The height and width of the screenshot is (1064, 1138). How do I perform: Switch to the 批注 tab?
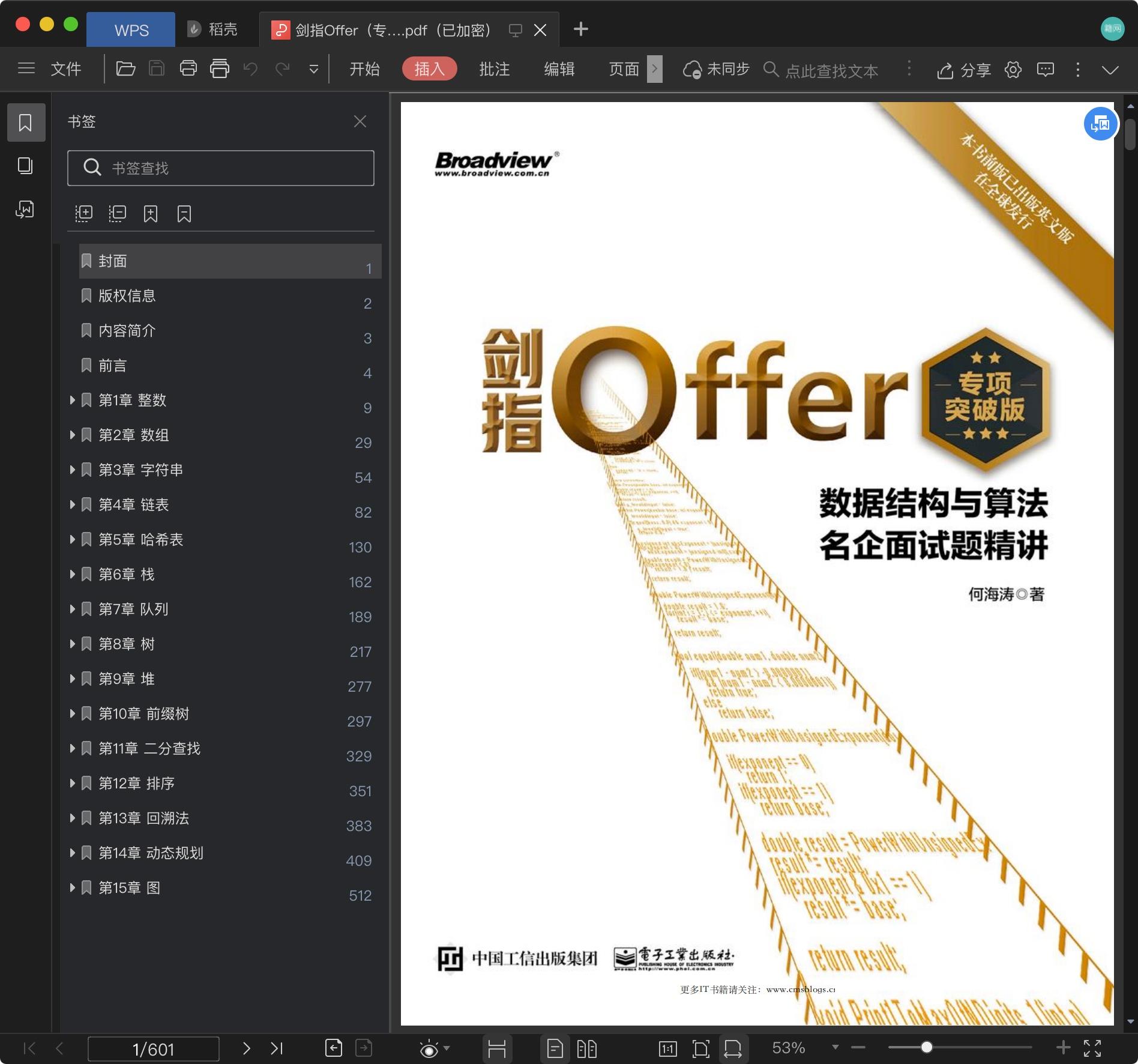tap(495, 69)
